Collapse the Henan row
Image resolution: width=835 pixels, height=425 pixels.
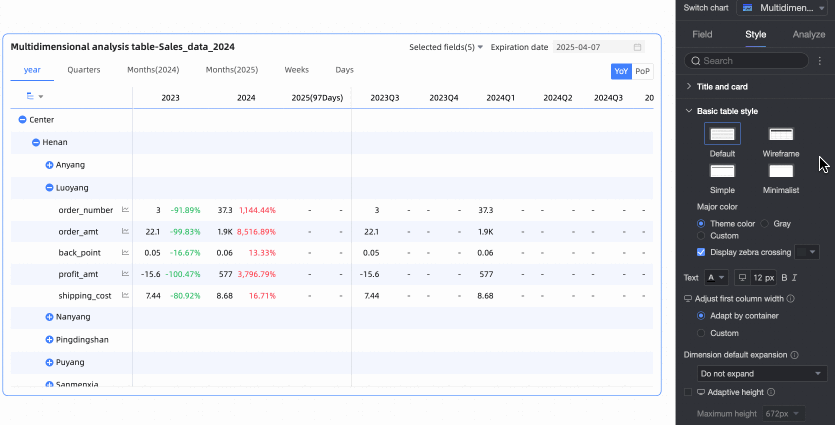[36, 142]
